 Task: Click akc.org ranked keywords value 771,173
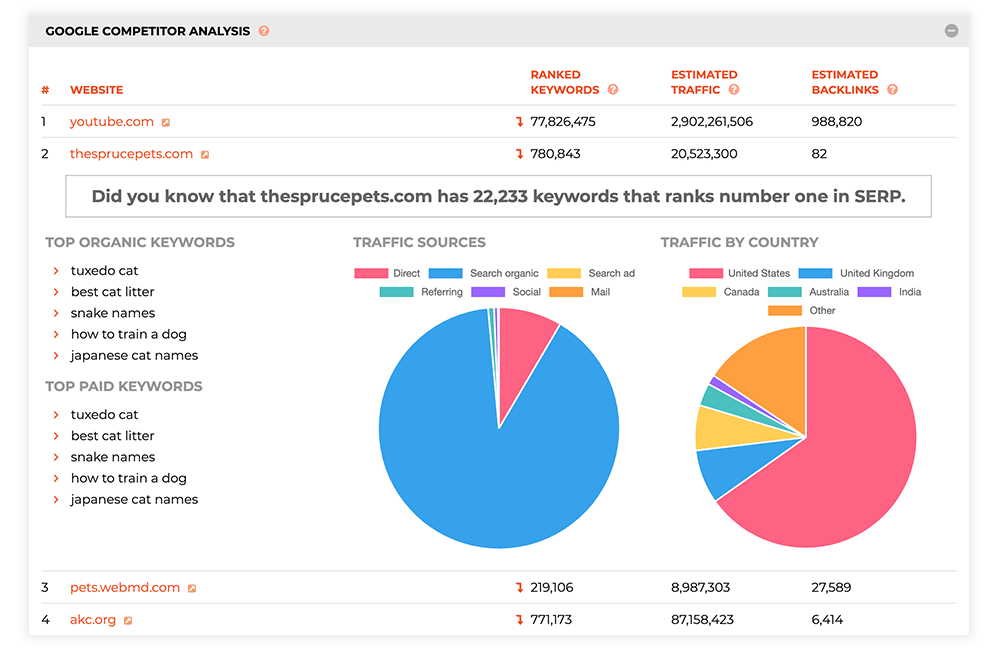click(x=551, y=619)
